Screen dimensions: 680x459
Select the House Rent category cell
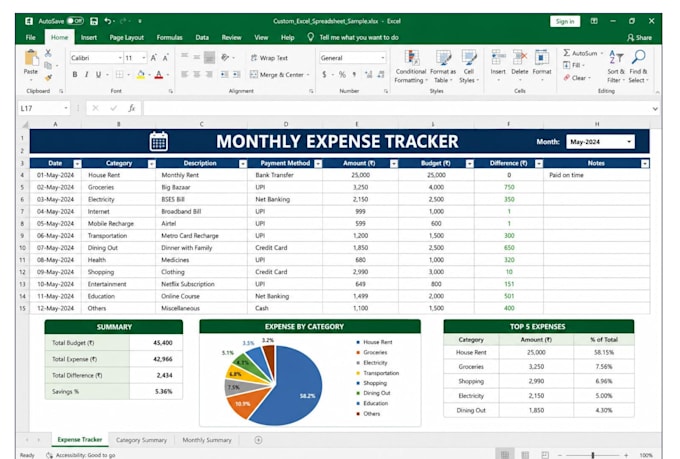click(118, 175)
